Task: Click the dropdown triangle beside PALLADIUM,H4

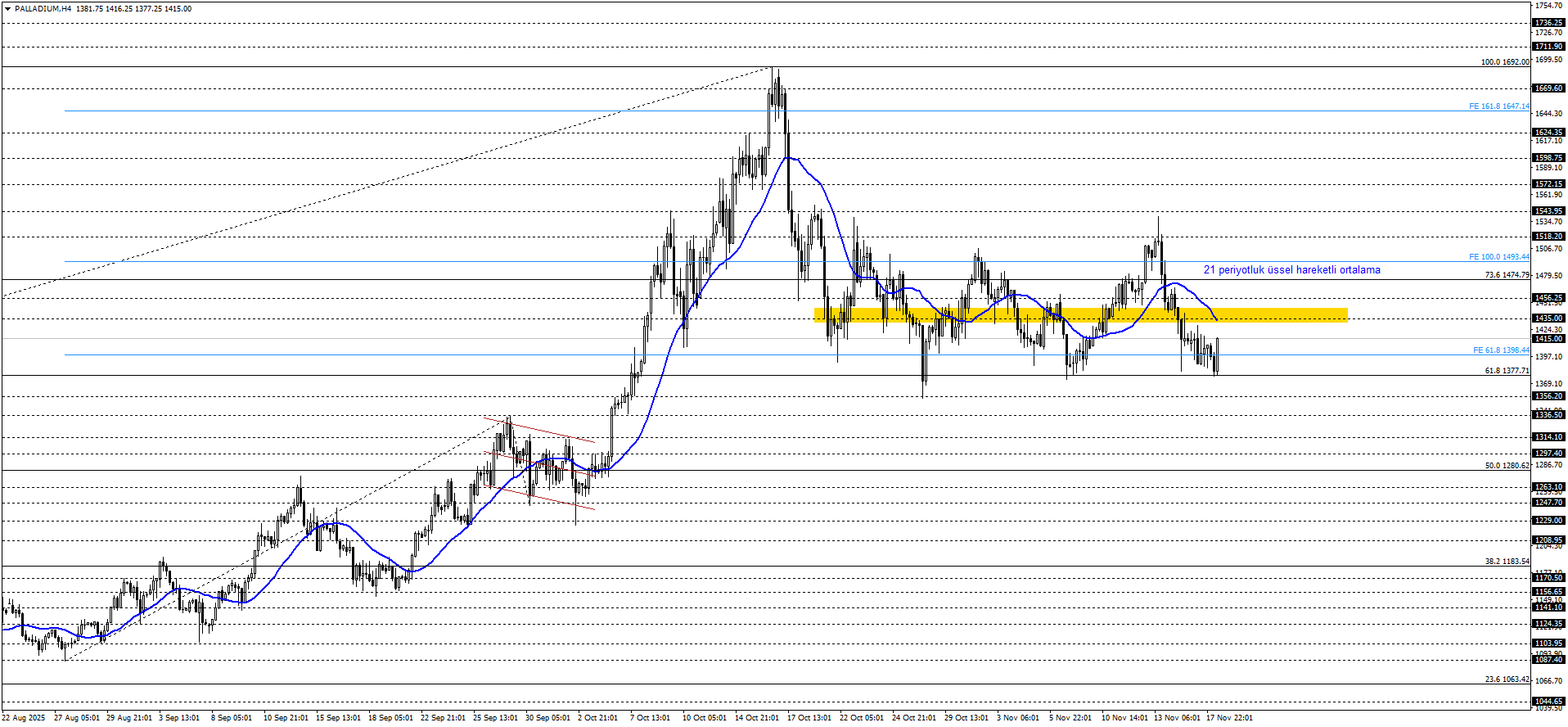Action: coord(7,9)
